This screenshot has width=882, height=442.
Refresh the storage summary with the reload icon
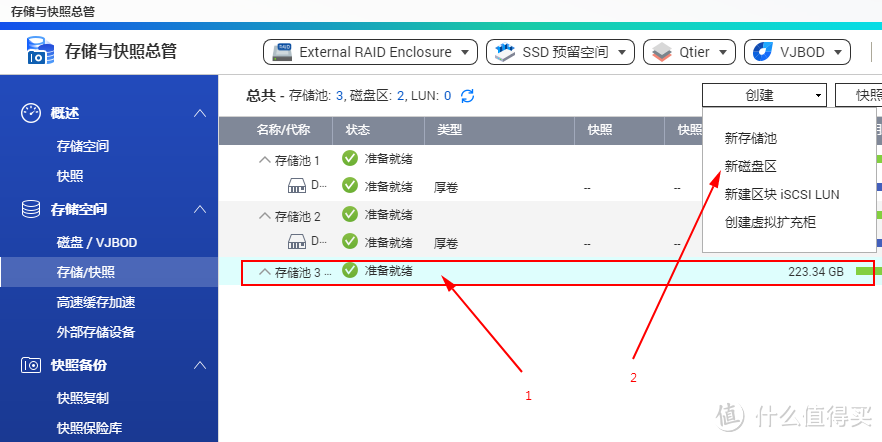click(467, 96)
